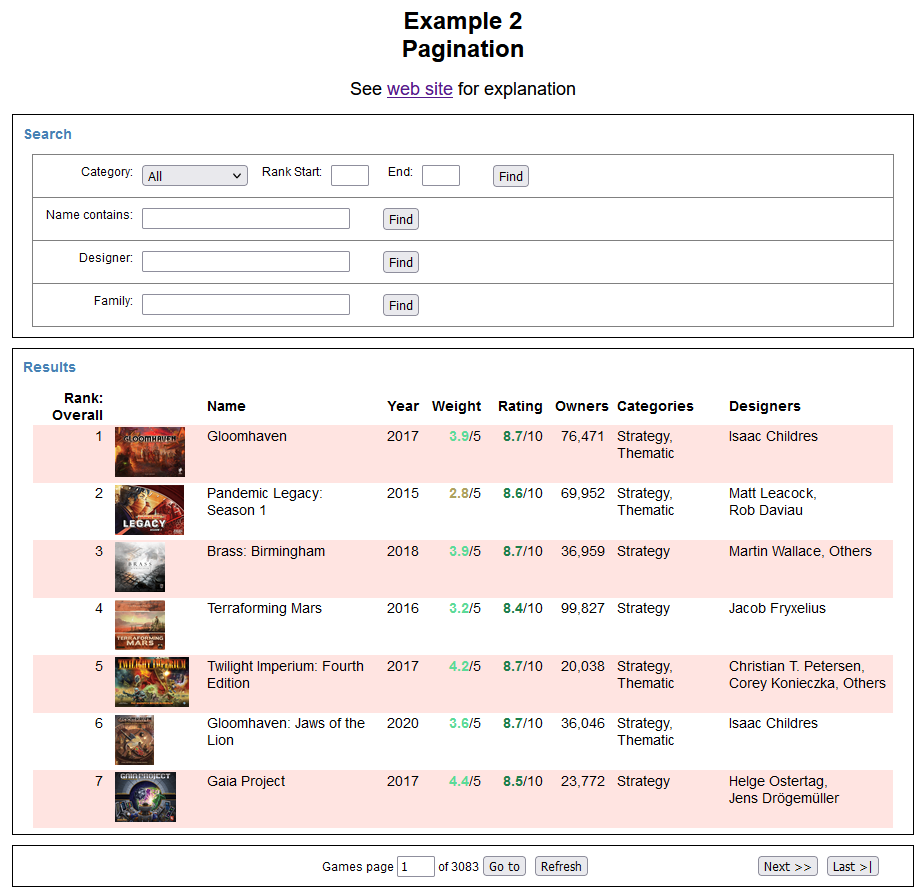Click the Go to page button
This screenshot has width=920, height=892.
[x=504, y=867]
